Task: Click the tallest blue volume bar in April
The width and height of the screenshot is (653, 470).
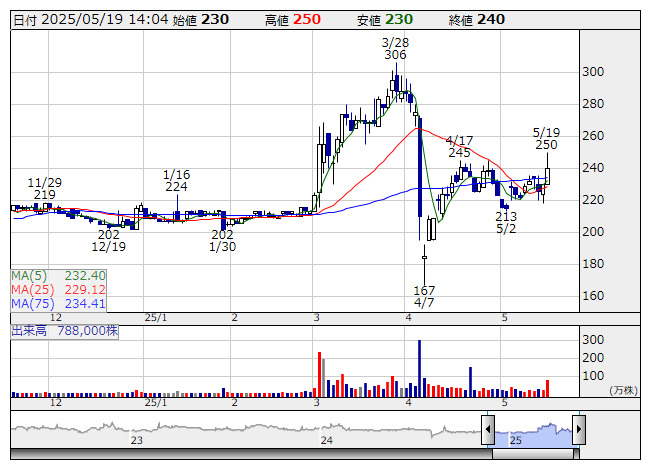Action: coord(419,368)
